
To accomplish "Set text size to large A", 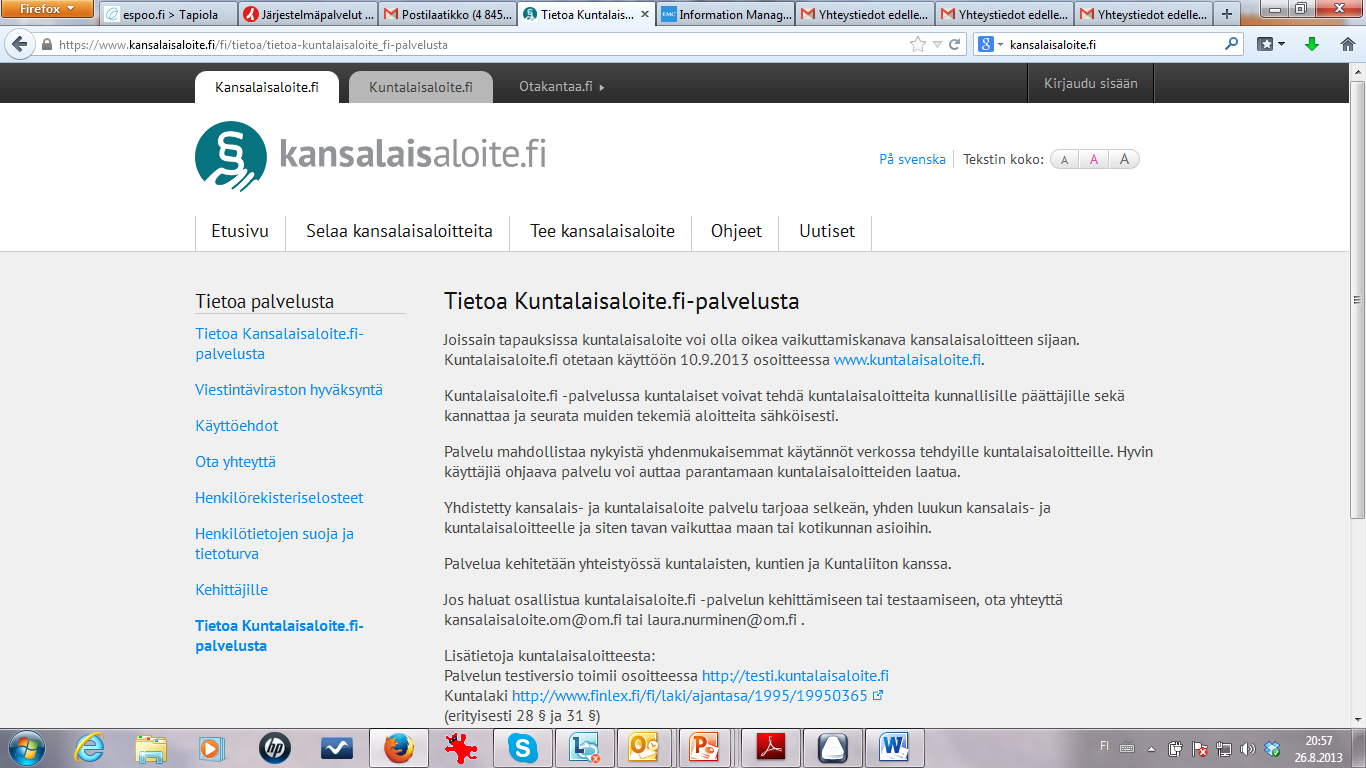I will coord(1124,159).
